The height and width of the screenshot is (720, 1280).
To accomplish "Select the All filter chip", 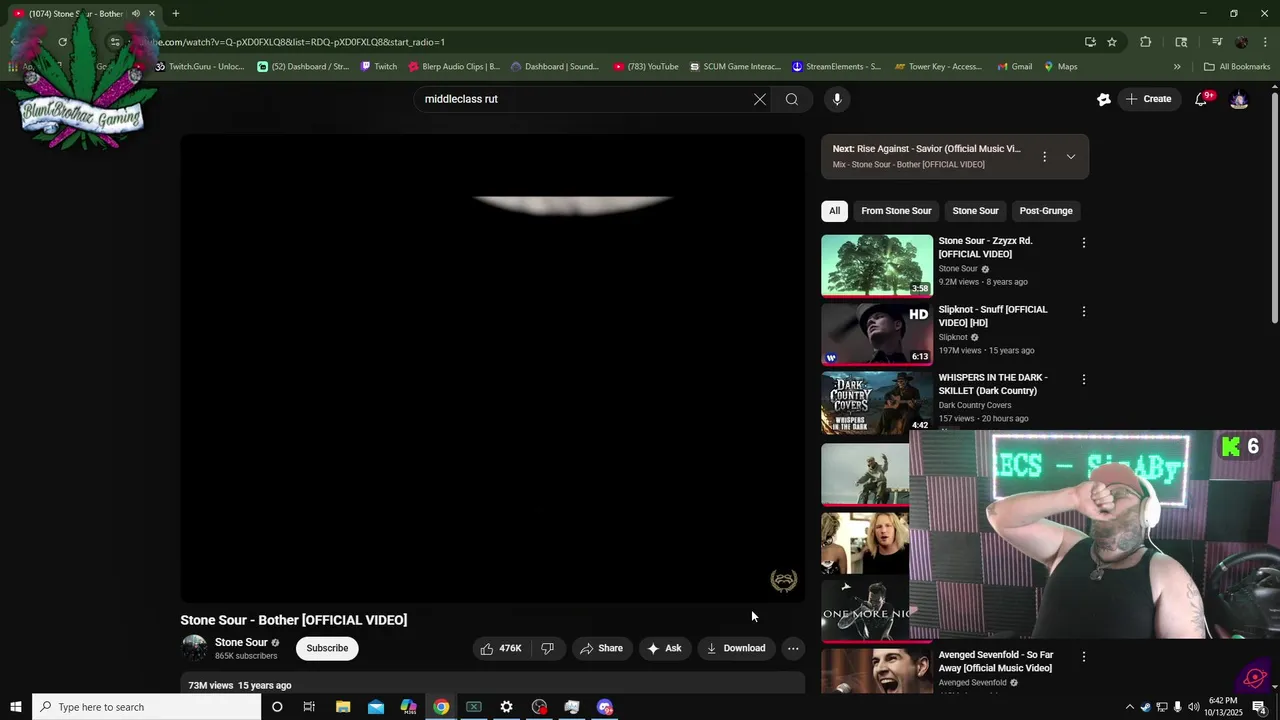I will point(834,211).
